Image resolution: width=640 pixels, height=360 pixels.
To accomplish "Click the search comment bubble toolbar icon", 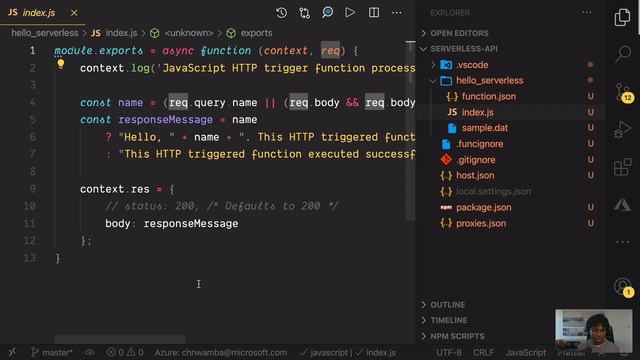I will click(x=327, y=13).
